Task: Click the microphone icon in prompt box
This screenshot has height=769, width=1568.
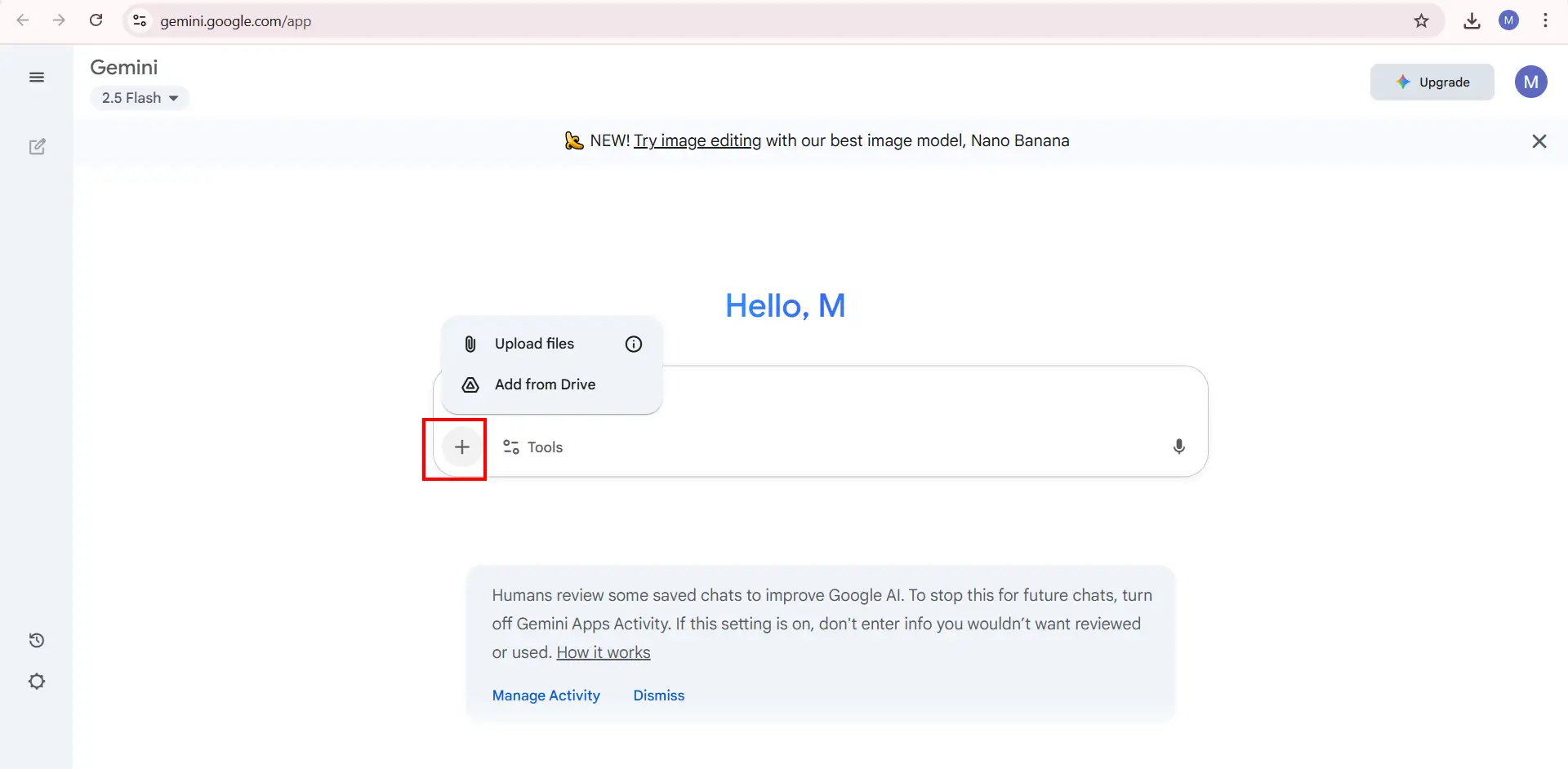Action: click(x=1178, y=447)
